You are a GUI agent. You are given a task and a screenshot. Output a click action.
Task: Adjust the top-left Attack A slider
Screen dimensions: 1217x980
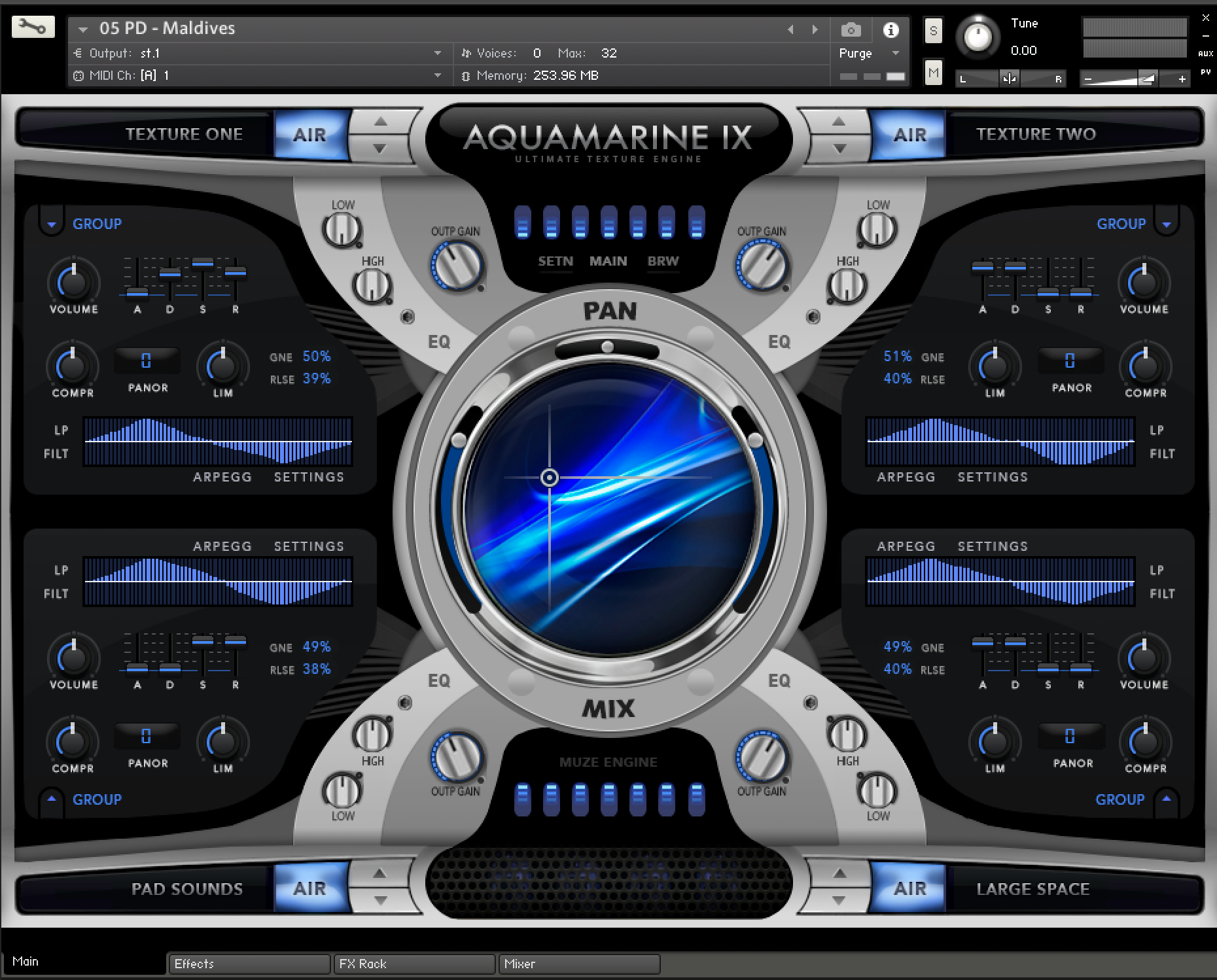[x=137, y=292]
